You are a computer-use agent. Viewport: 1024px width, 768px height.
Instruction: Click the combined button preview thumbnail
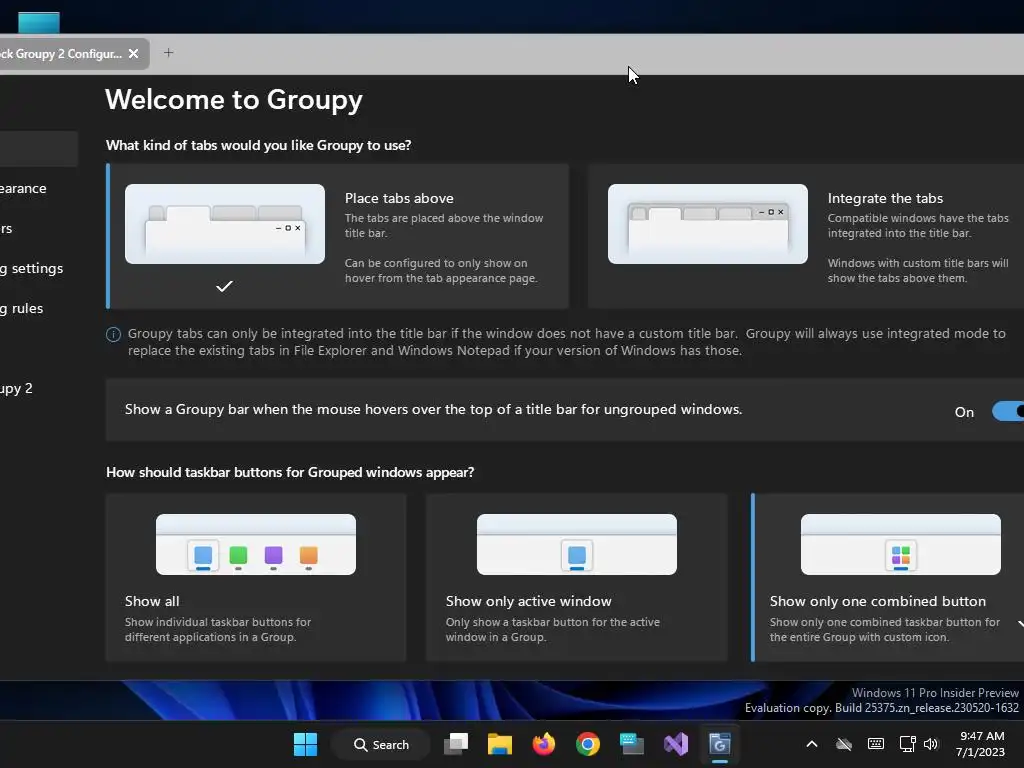pos(901,545)
